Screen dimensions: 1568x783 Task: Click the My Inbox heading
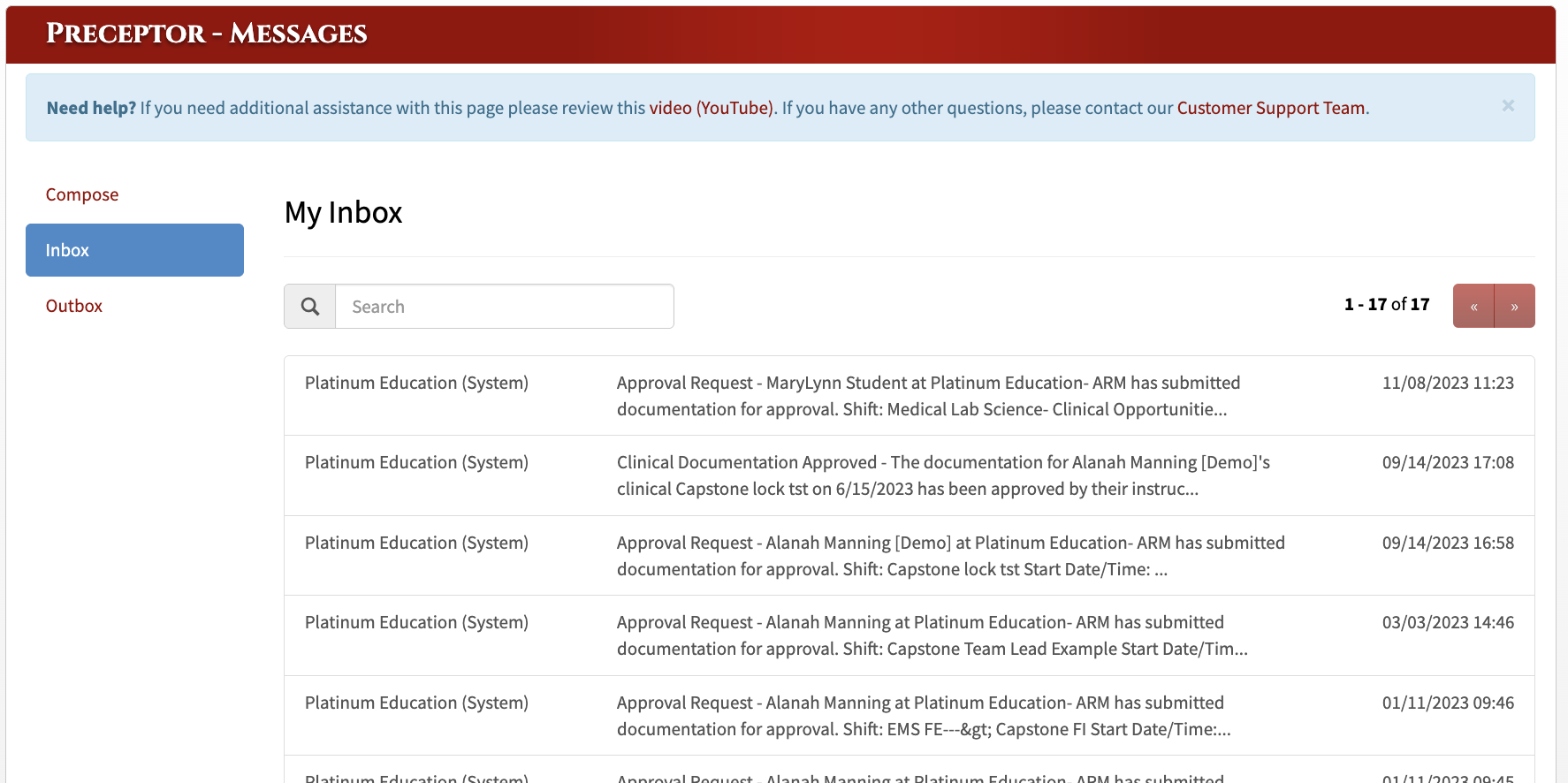click(343, 213)
